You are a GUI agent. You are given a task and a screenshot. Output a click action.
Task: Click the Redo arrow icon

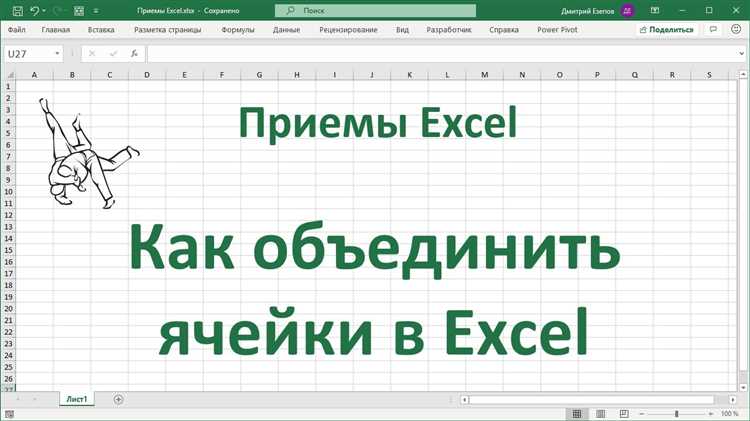pyautogui.click(x=58, y=11)
